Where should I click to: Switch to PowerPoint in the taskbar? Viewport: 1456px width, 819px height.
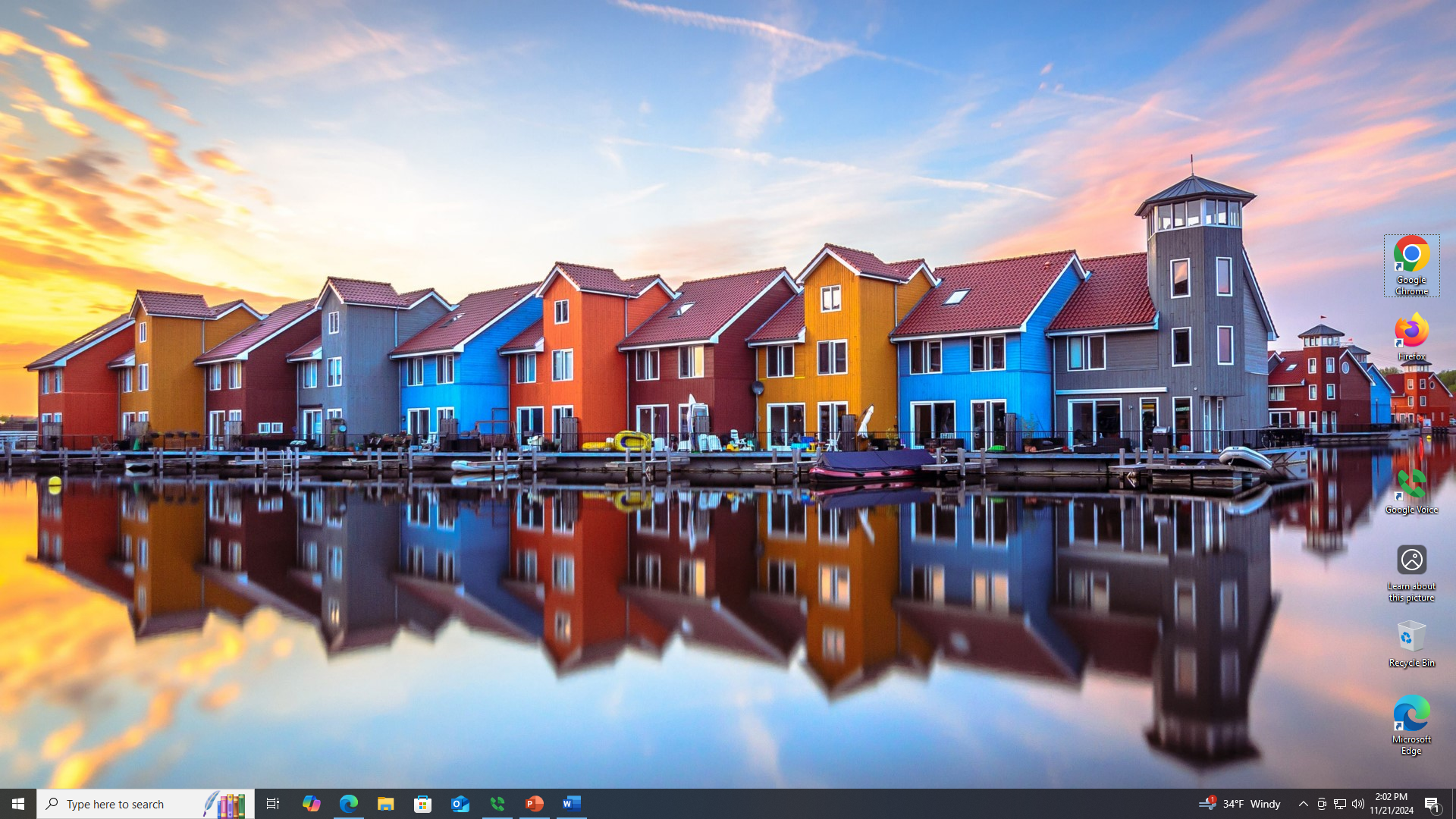pos(535,804)
